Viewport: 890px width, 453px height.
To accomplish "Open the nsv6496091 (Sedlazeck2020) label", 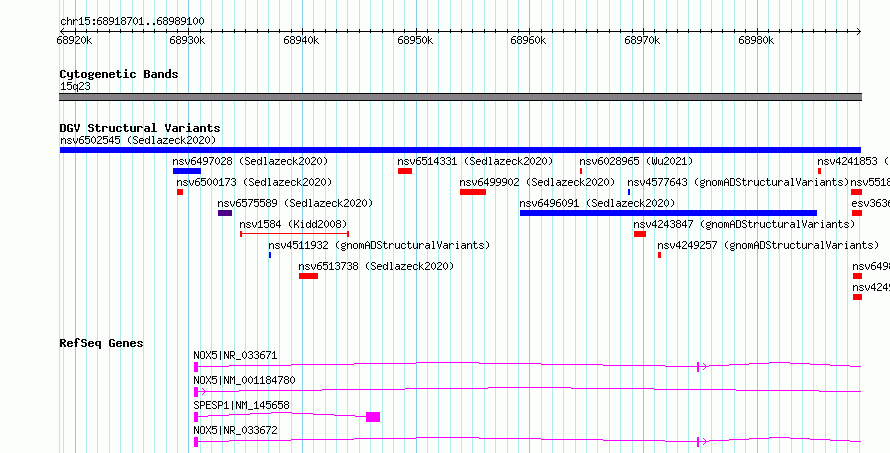I will 597,203.
